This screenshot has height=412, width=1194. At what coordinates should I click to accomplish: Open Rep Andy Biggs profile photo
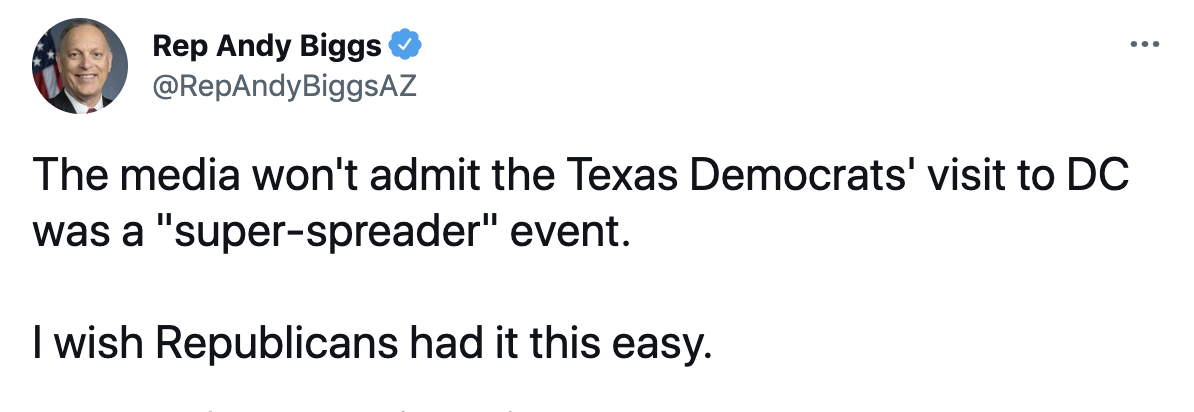[81, 66]
